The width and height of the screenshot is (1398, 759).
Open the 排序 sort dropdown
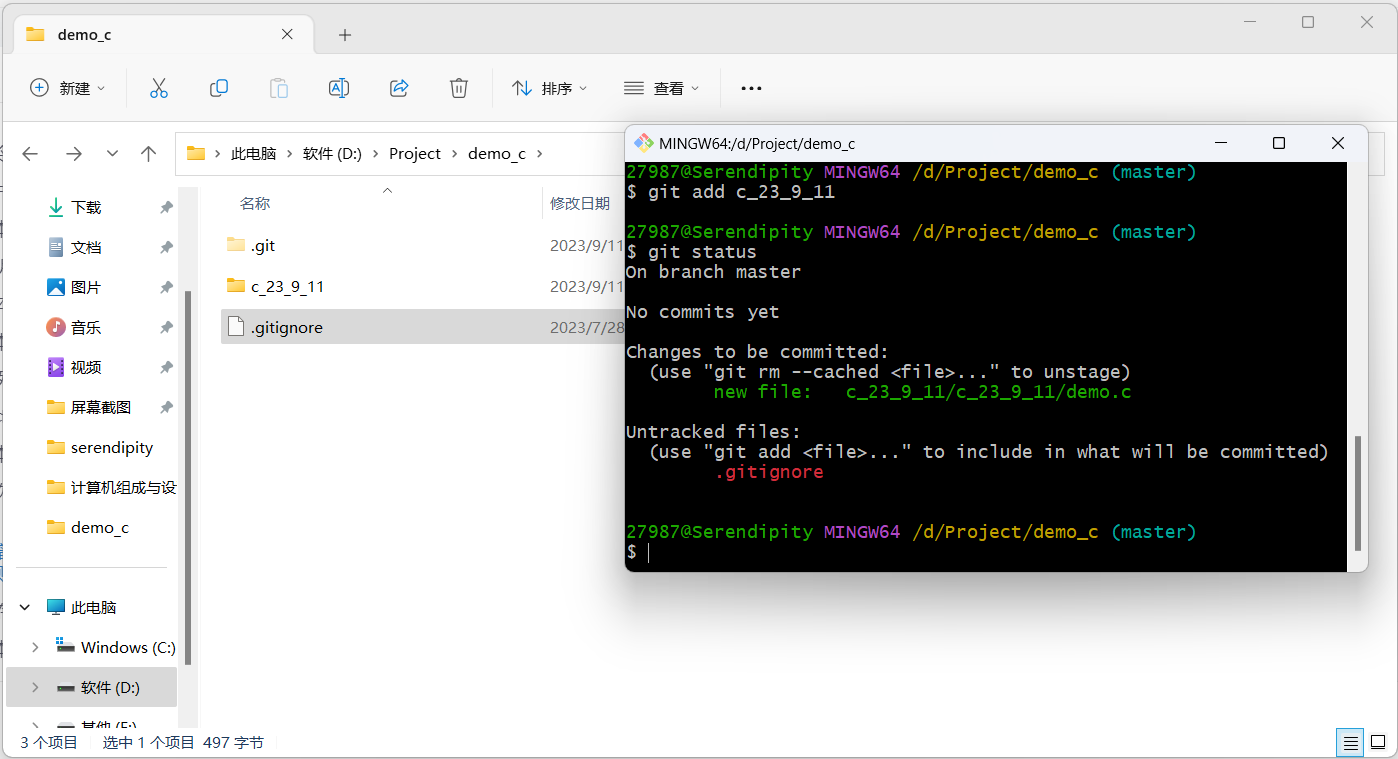coord(549,88)
